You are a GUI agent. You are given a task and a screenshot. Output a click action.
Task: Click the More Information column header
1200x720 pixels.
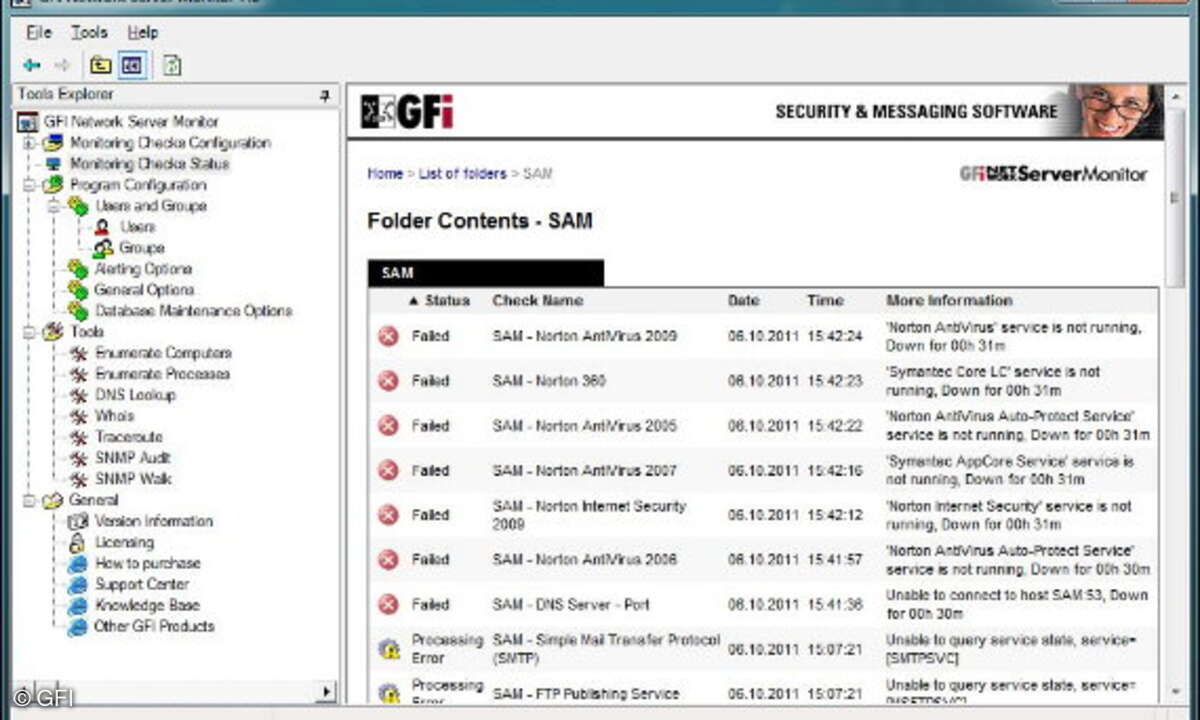point(949,300)
